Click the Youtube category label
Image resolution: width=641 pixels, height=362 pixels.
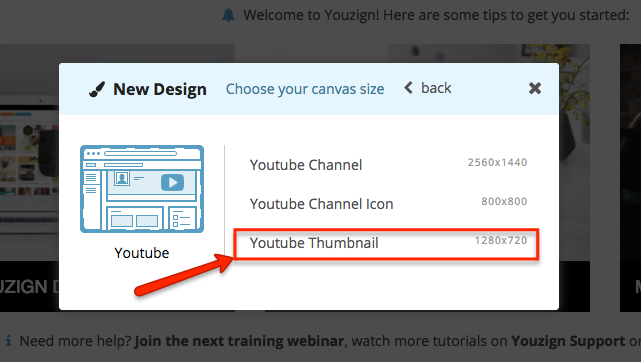[x=141, y=253]
